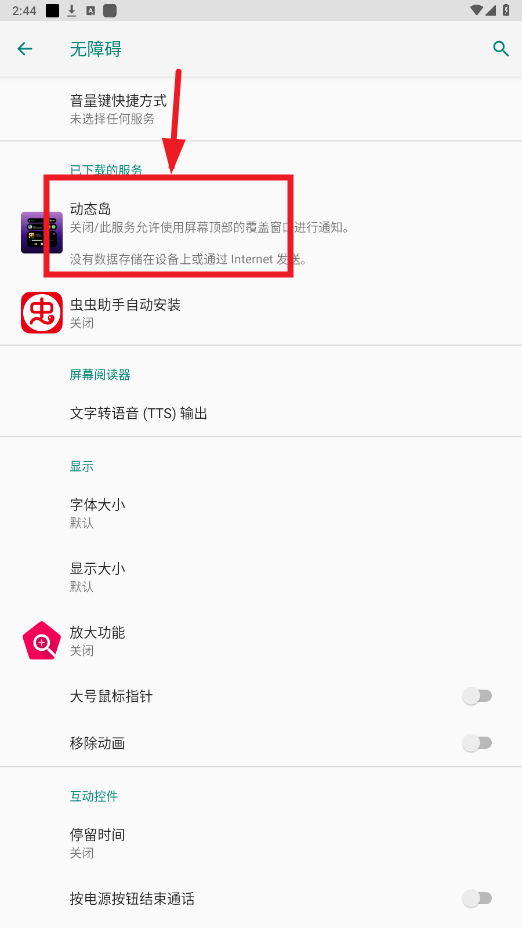Open 音量键快捷方式 option

pyautogui.click(x=261, y=109)
